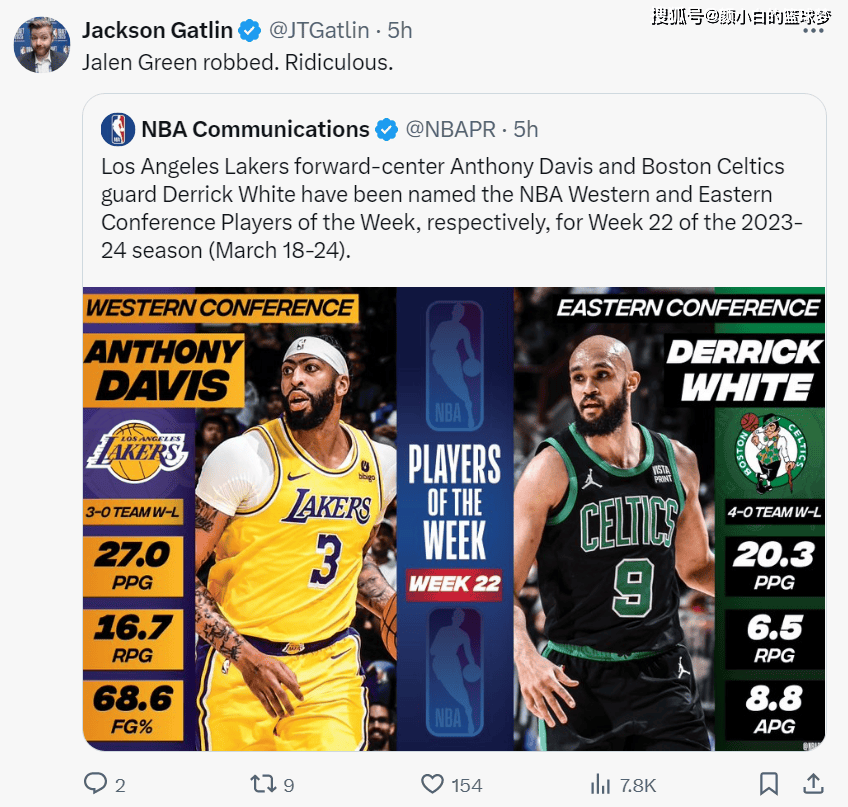Click the "Jalen Green robbed. Ridiculous." tweet text

(237, 62)
